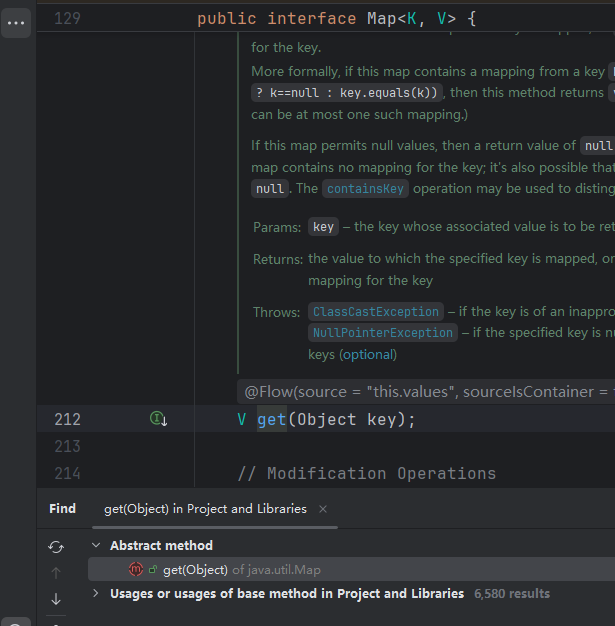Click the previous occurrence up arrow
615x626 pixels.
click(56, 573)
